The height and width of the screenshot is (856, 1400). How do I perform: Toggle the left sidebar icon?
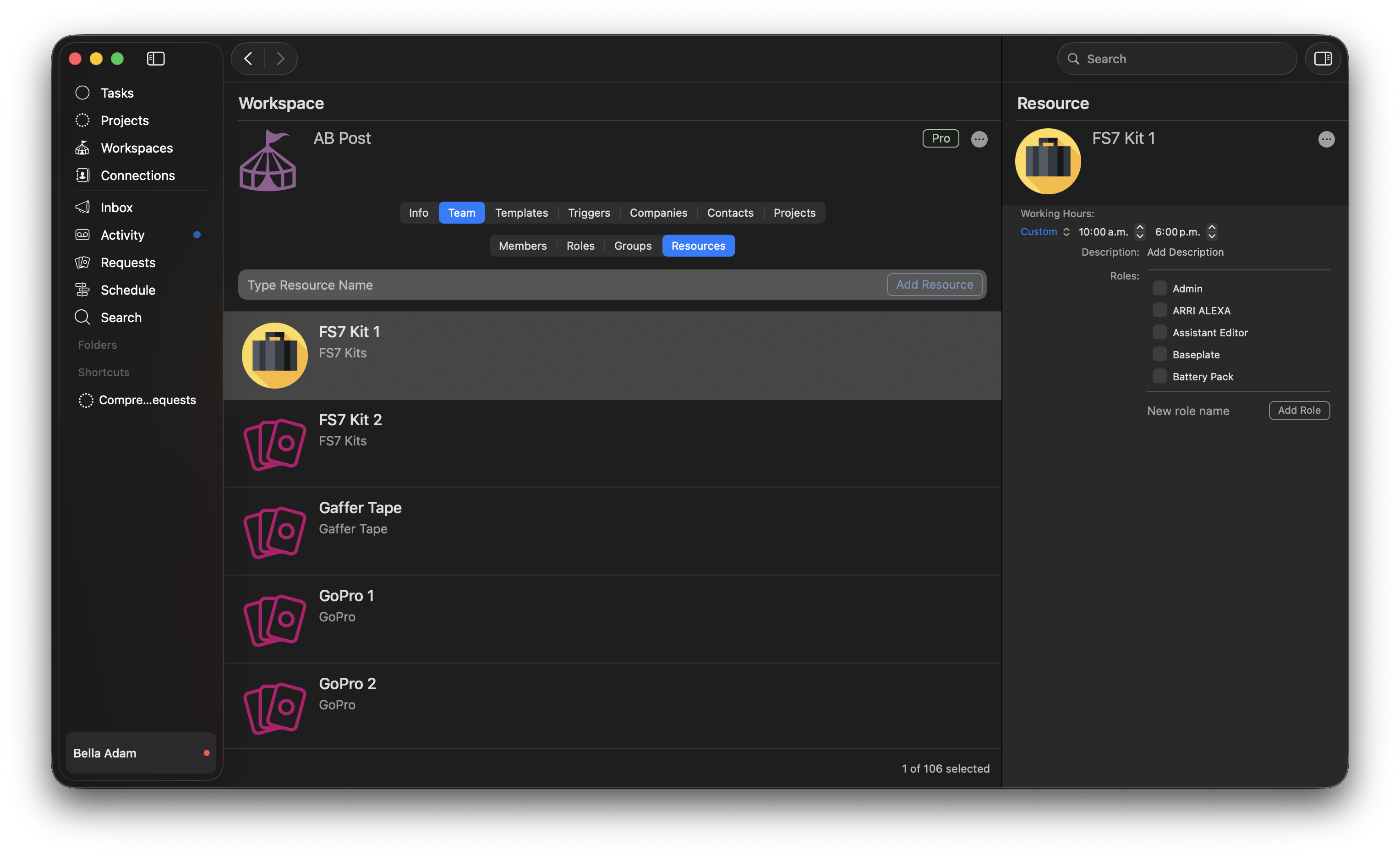point(156,59)
